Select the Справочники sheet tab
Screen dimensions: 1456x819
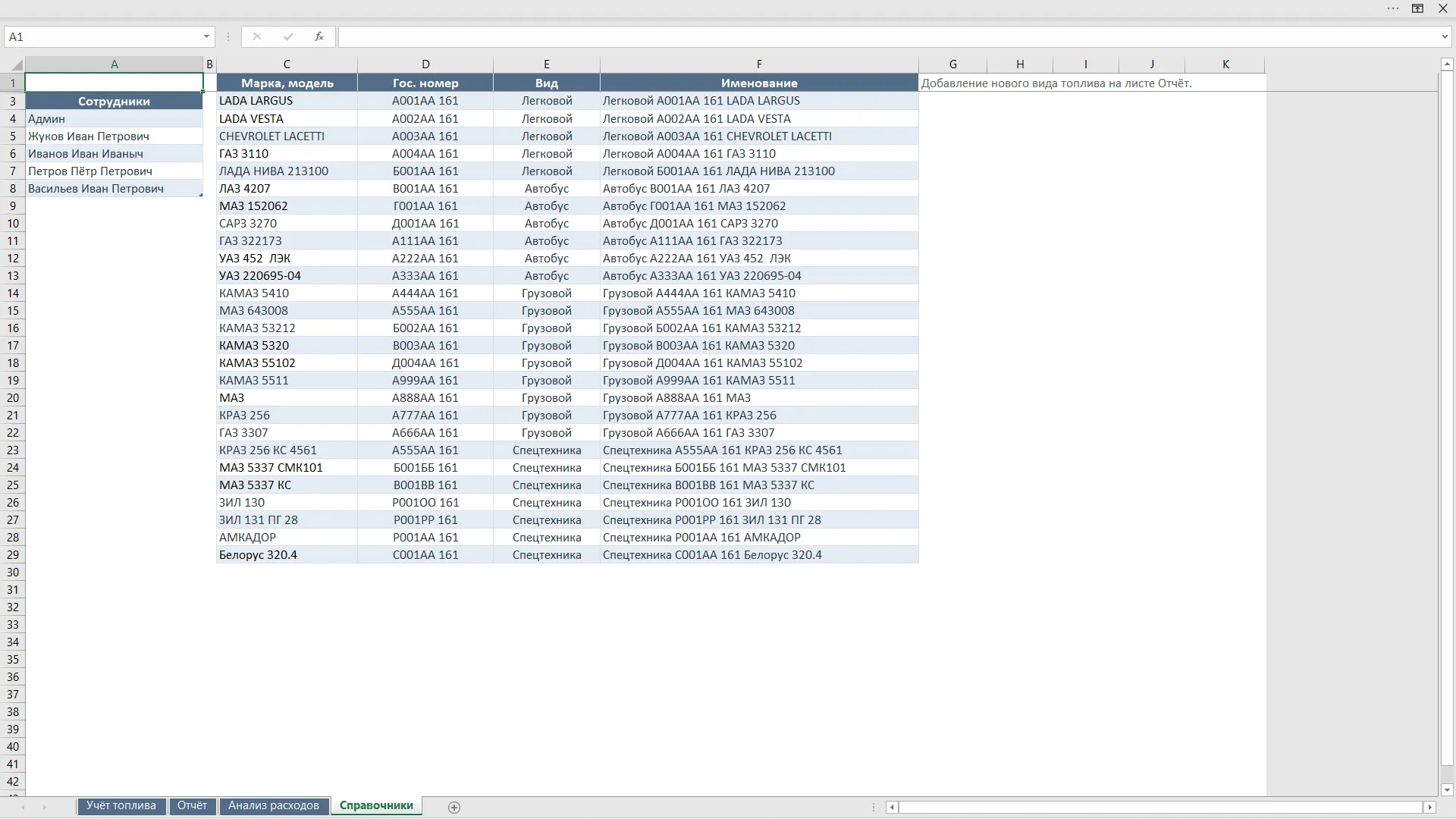tap(376, 806)
